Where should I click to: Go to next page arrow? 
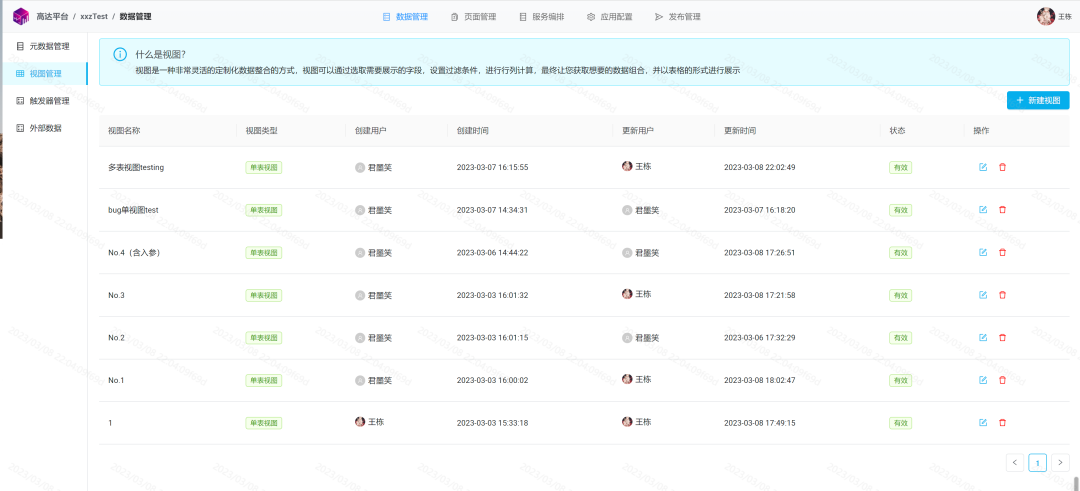[1061, 463]
